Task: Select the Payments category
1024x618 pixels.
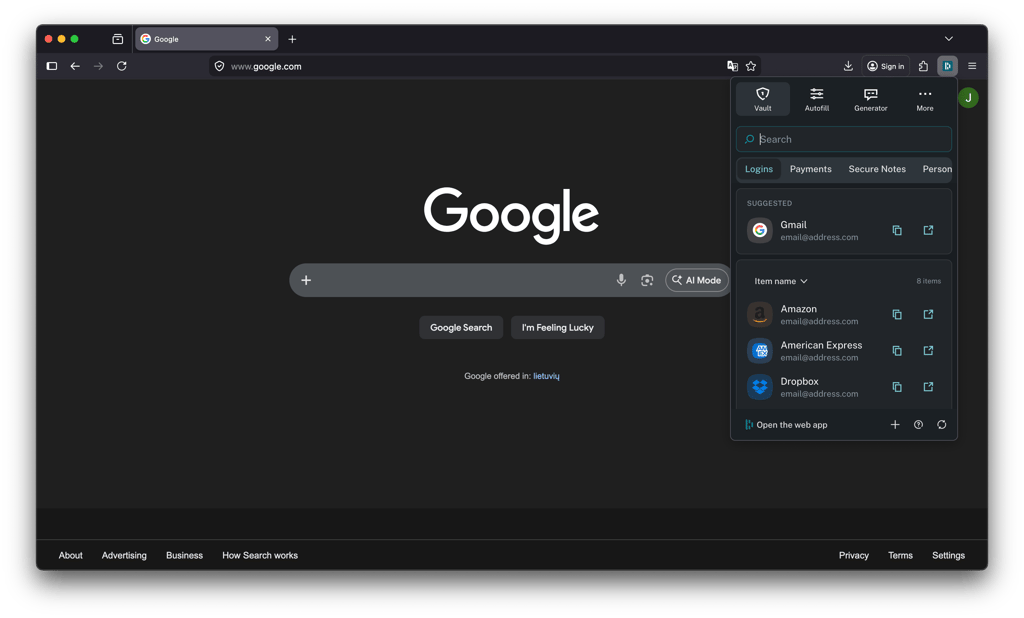Action: [810, 169]
